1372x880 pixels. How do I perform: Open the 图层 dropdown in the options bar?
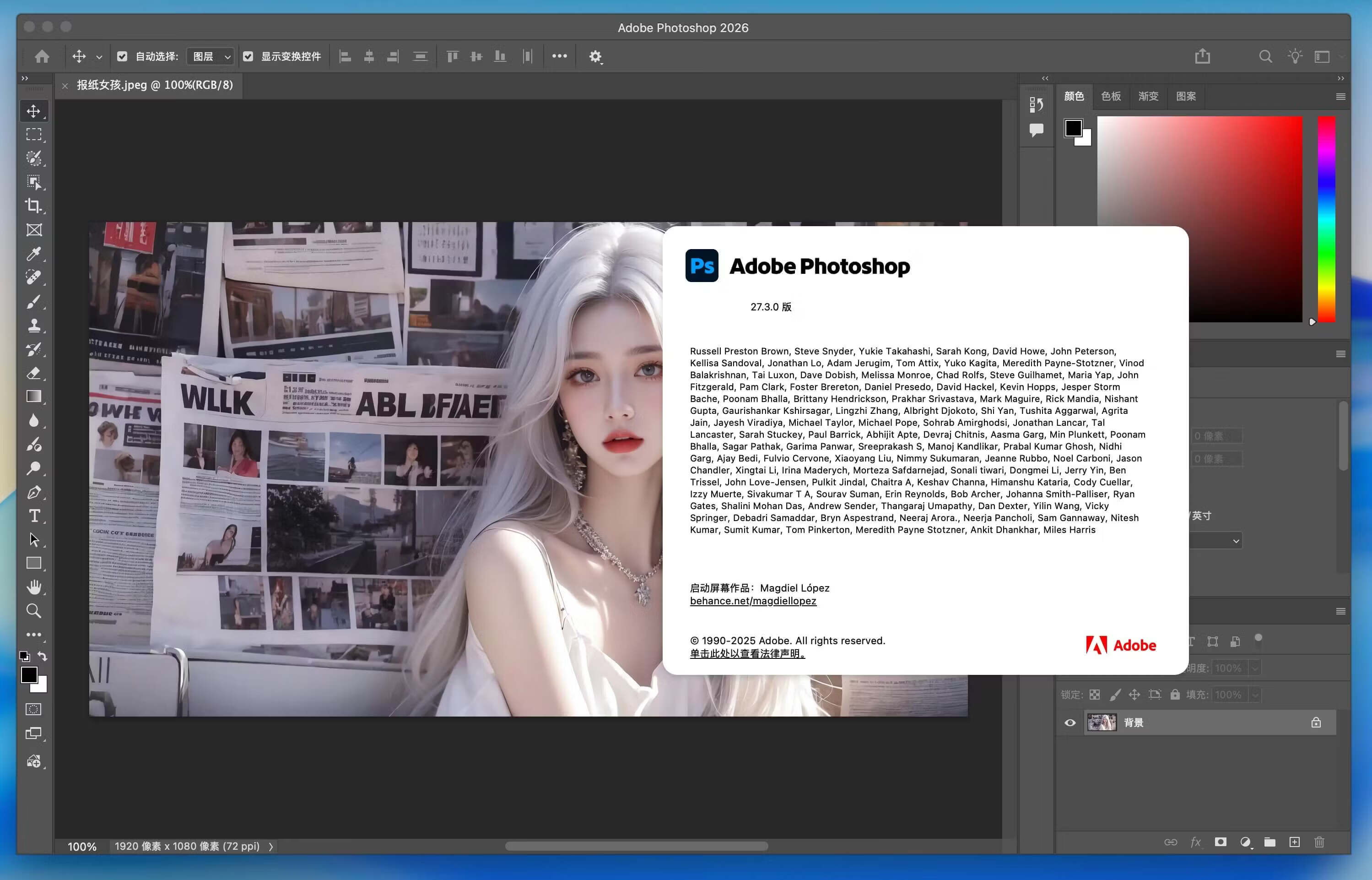point(210,56)
